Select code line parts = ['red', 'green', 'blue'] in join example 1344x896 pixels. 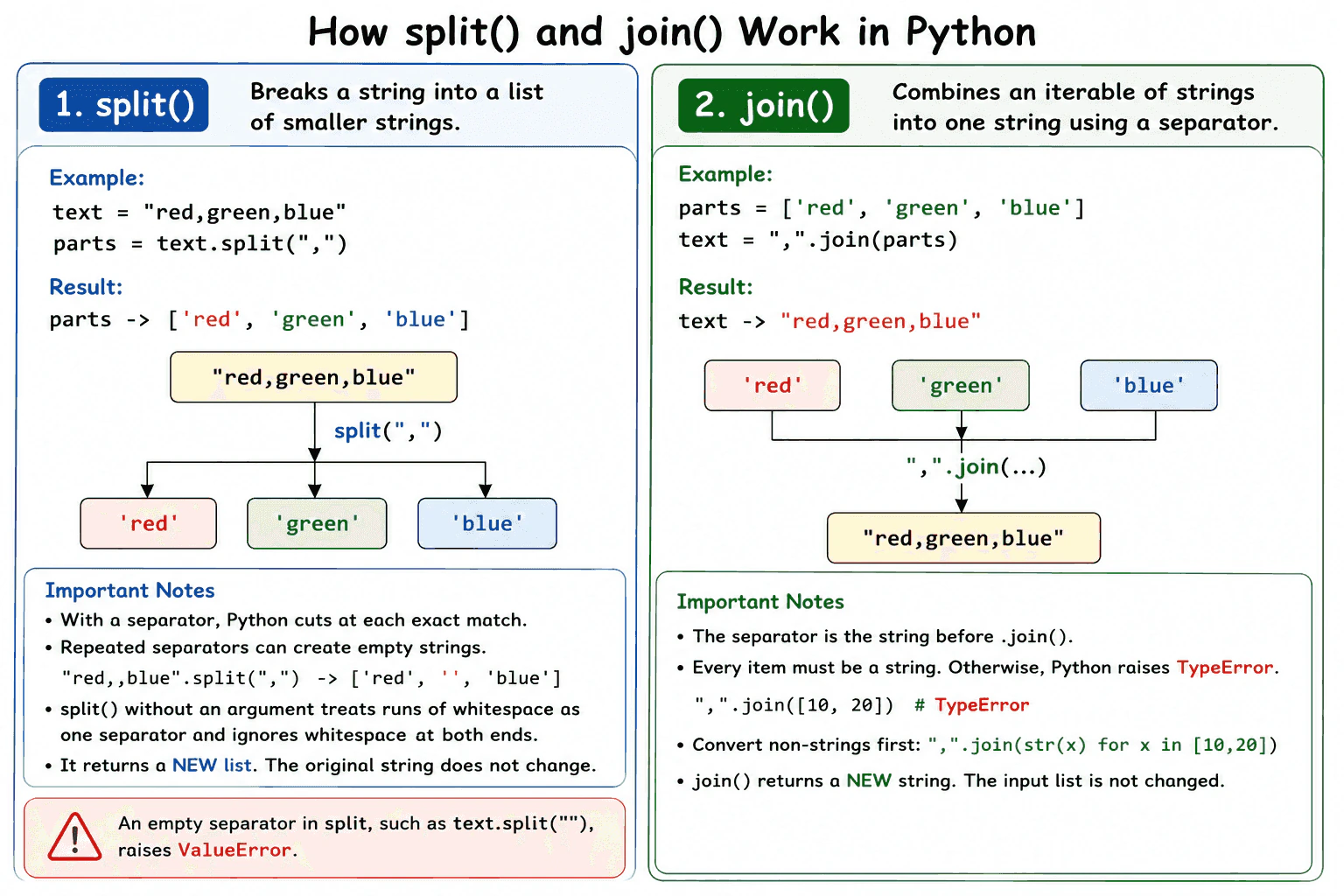pos(881,208)
